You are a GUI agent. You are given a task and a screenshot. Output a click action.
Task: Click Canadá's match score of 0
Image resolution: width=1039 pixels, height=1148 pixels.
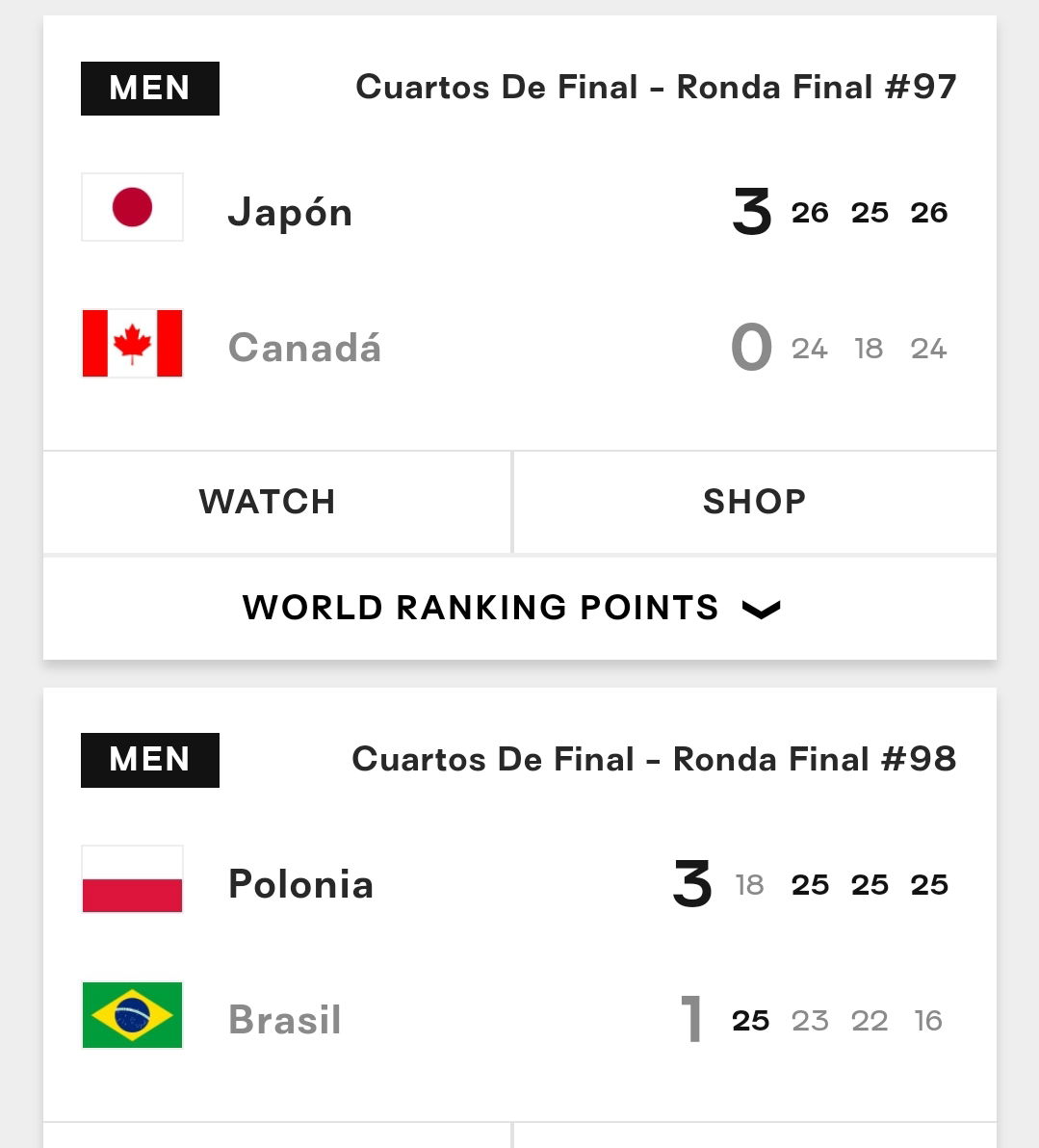(752, 347)
